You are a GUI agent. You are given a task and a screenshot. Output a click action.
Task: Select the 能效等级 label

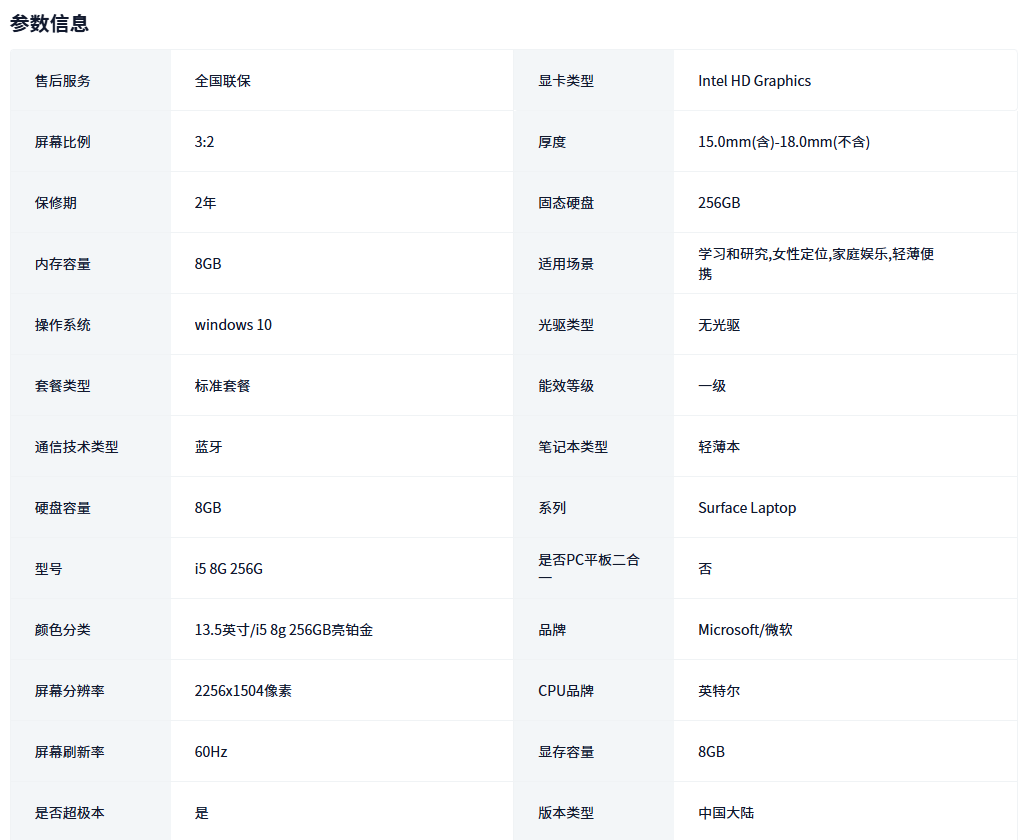point(566,386)
